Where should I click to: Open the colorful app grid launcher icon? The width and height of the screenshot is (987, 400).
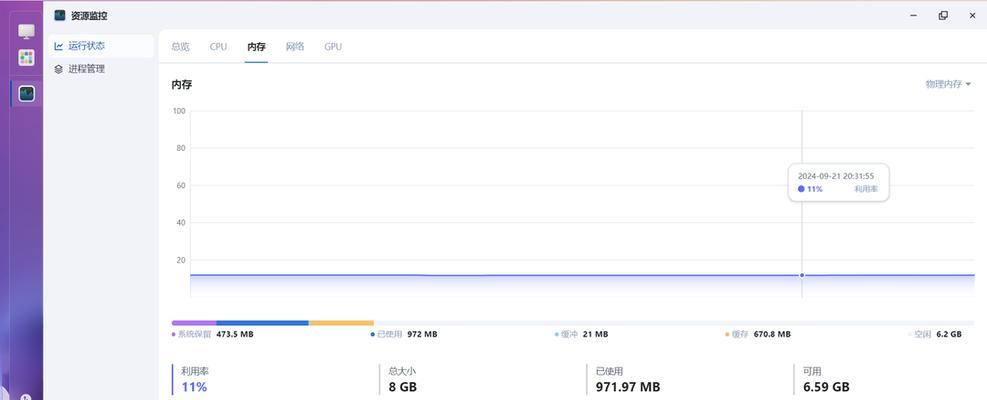26,58
